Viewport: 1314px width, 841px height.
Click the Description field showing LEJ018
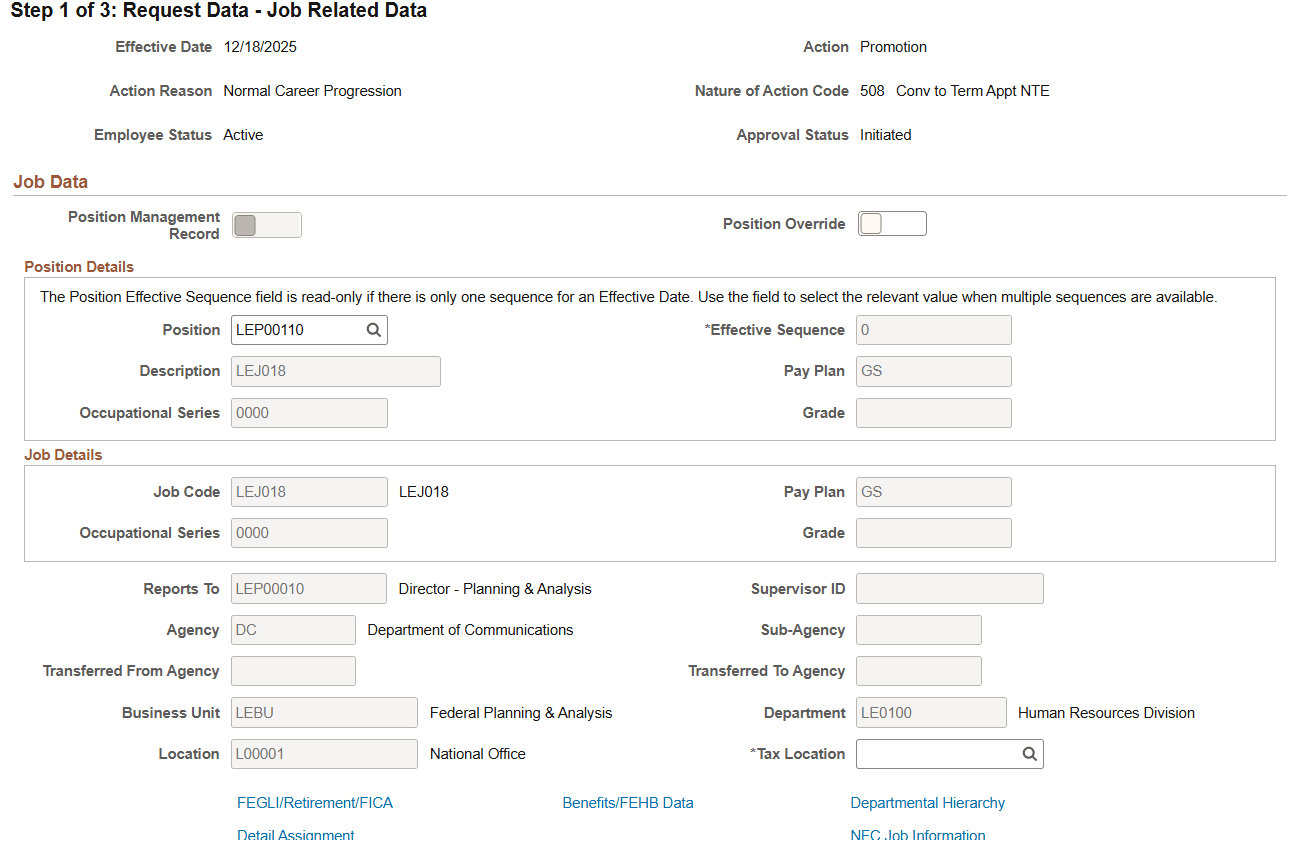(335, 371)
